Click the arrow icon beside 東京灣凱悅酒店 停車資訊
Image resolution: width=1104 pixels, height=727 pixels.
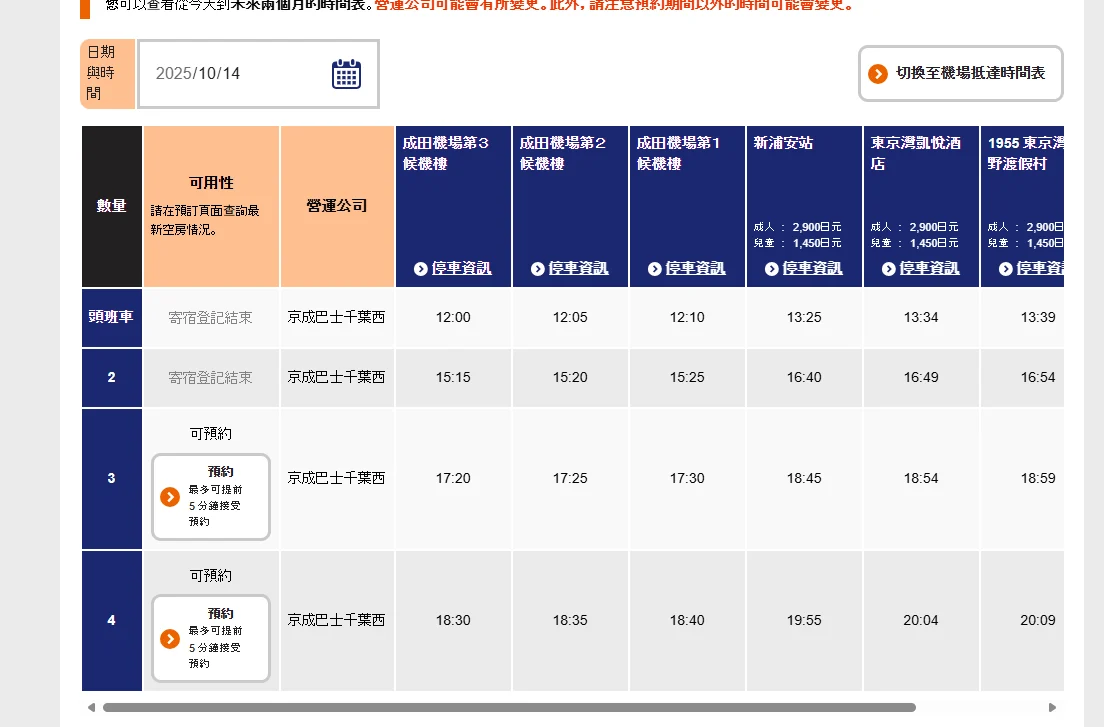(888, 269)
